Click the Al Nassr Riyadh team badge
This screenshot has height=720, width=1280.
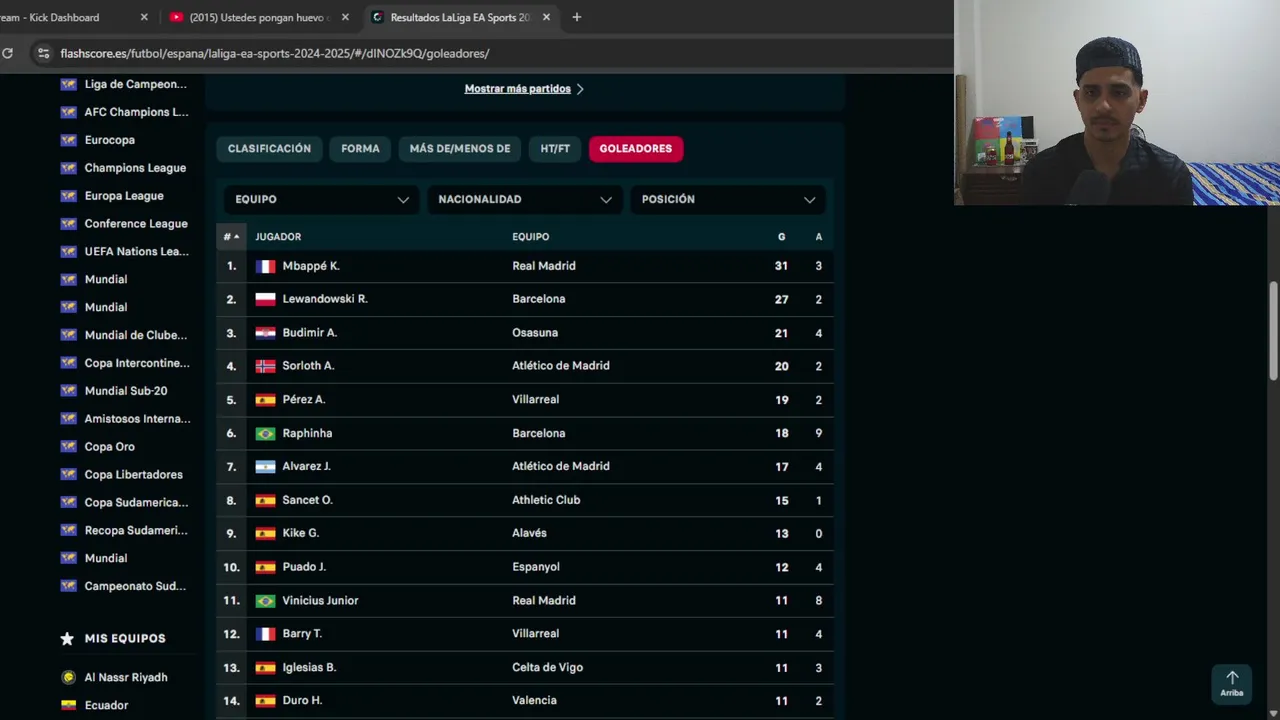(68, 677)
